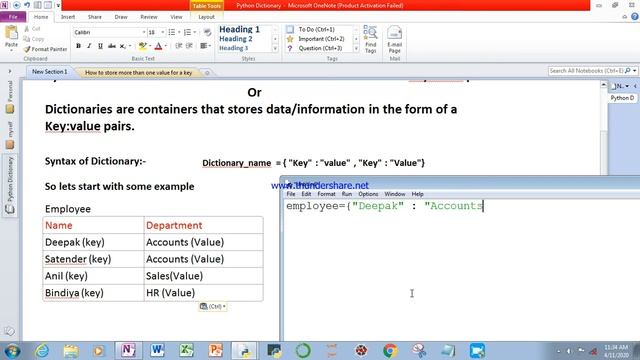The image size is (640, 360).
Task: Apply numbered list formatting
Action: coord(187,32)
